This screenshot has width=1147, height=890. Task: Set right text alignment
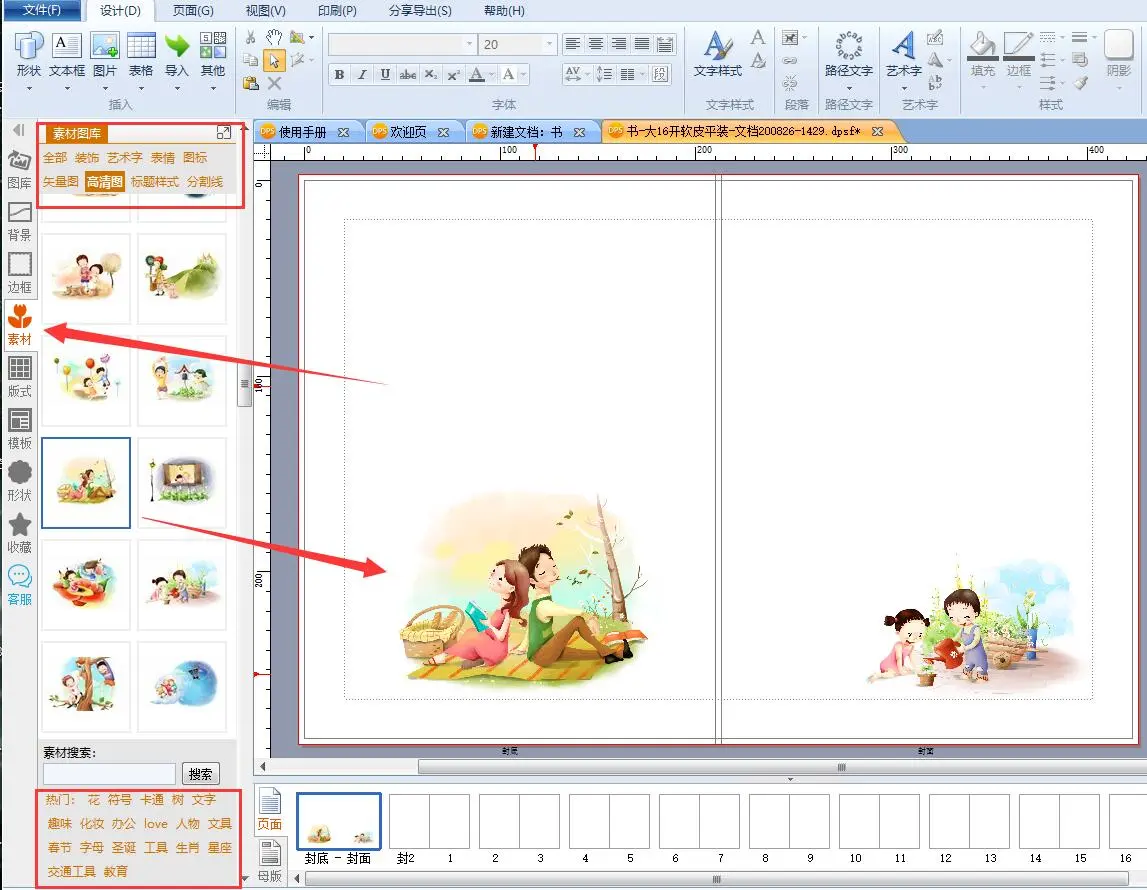[619, 45]
